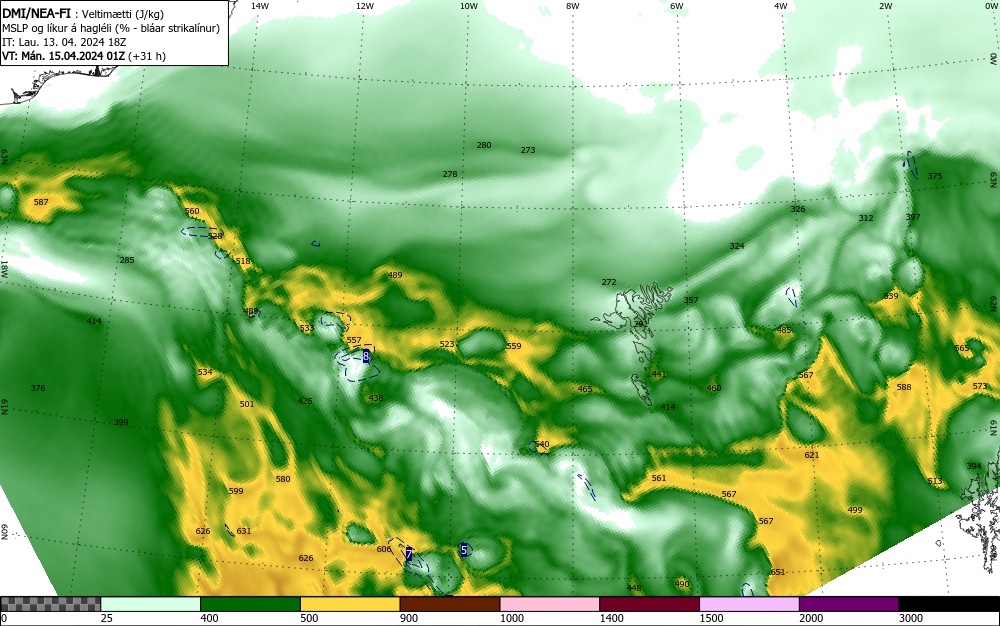Image resolution: width=1000 pixels, height=626 pixels.
Task: Click the map value 621
Action: pyautogui.click(x=812, y=455)
